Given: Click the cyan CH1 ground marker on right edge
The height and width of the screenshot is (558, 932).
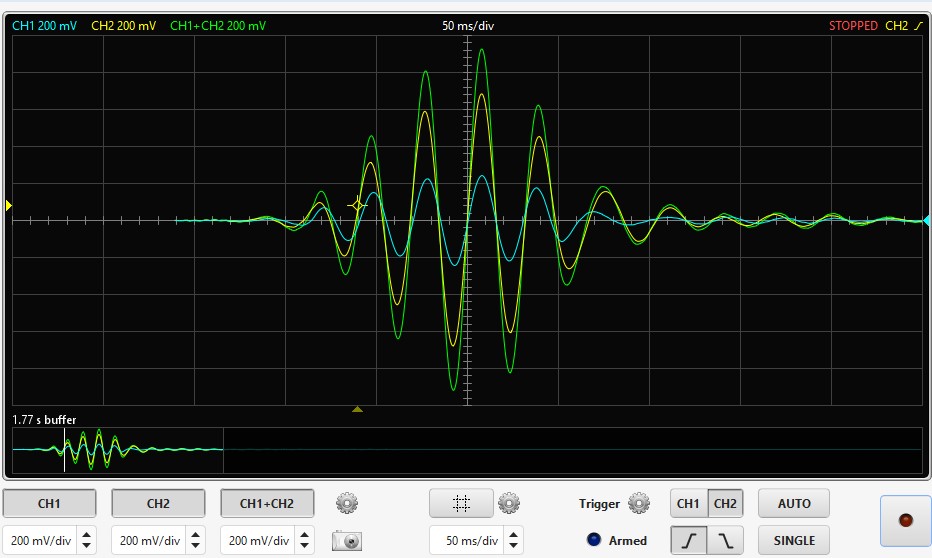Looking at the screenshot, I should (x=927, y=220).
